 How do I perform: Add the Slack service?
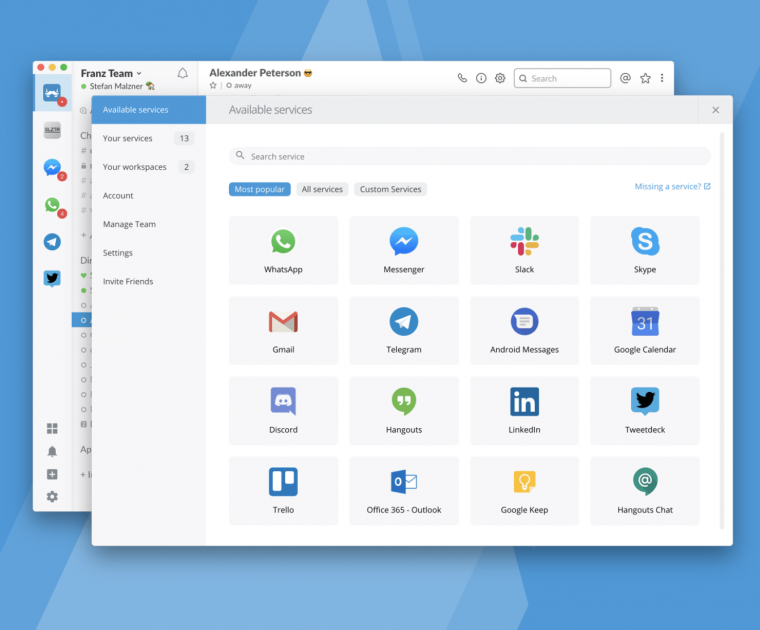(x=524, y=251)
